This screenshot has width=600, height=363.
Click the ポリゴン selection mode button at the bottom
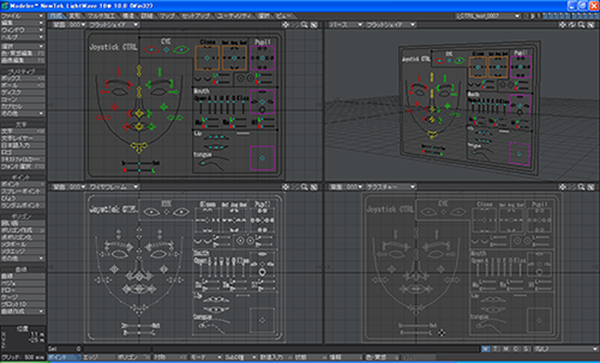point(133,357)
